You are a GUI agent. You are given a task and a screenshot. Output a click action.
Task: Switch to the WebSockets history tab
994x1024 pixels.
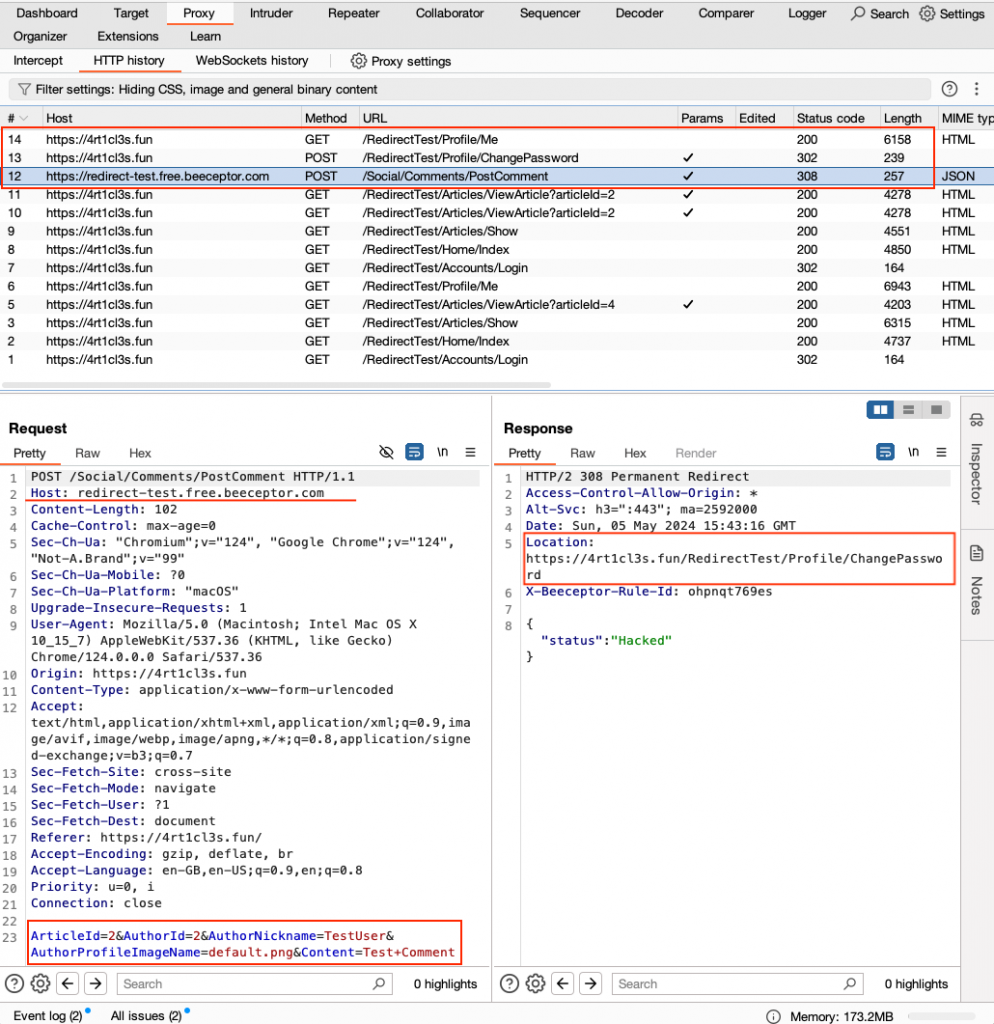click(x=251, y=61)
